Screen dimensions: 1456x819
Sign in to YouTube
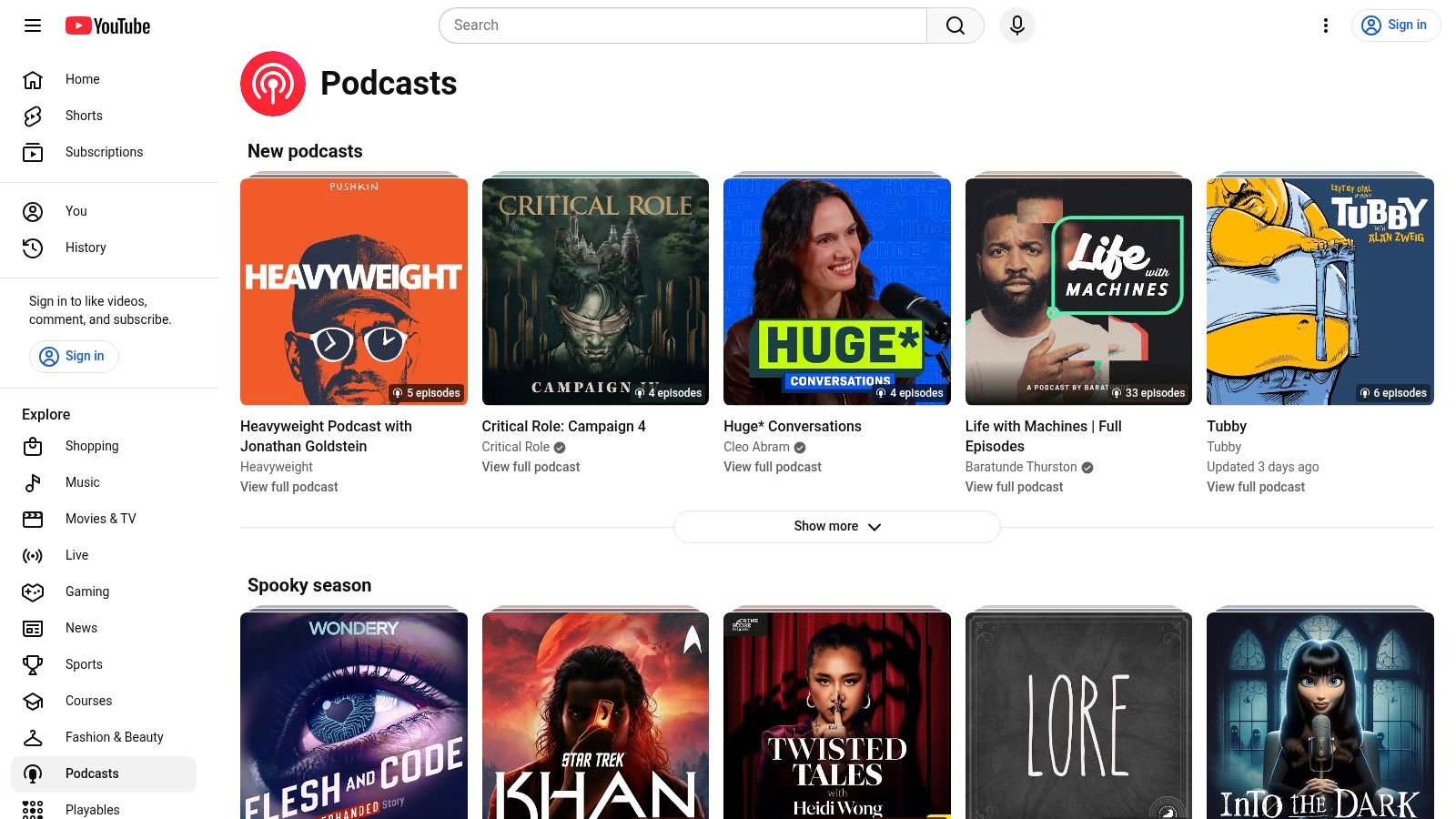(1395, 25)
